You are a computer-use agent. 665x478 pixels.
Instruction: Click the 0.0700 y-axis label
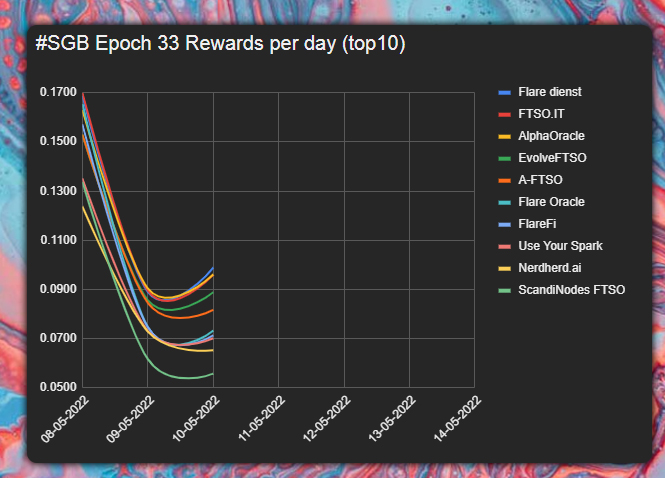[x=58, y=338]
